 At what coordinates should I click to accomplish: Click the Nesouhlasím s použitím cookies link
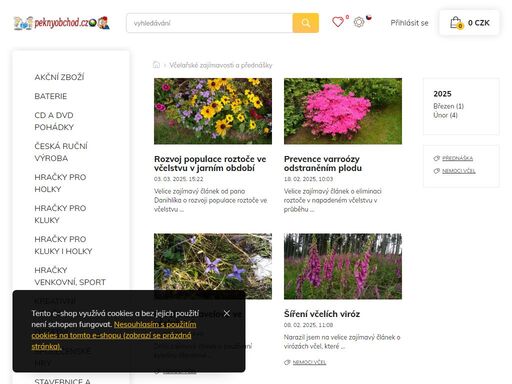pyautogui.click(x=114, y=335)
